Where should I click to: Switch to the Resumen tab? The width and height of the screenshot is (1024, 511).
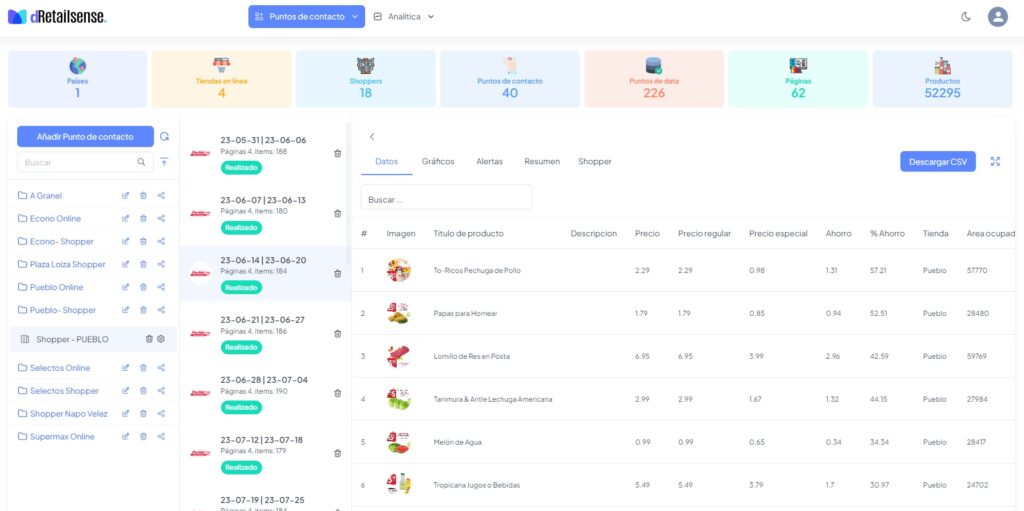click(542, 161)
